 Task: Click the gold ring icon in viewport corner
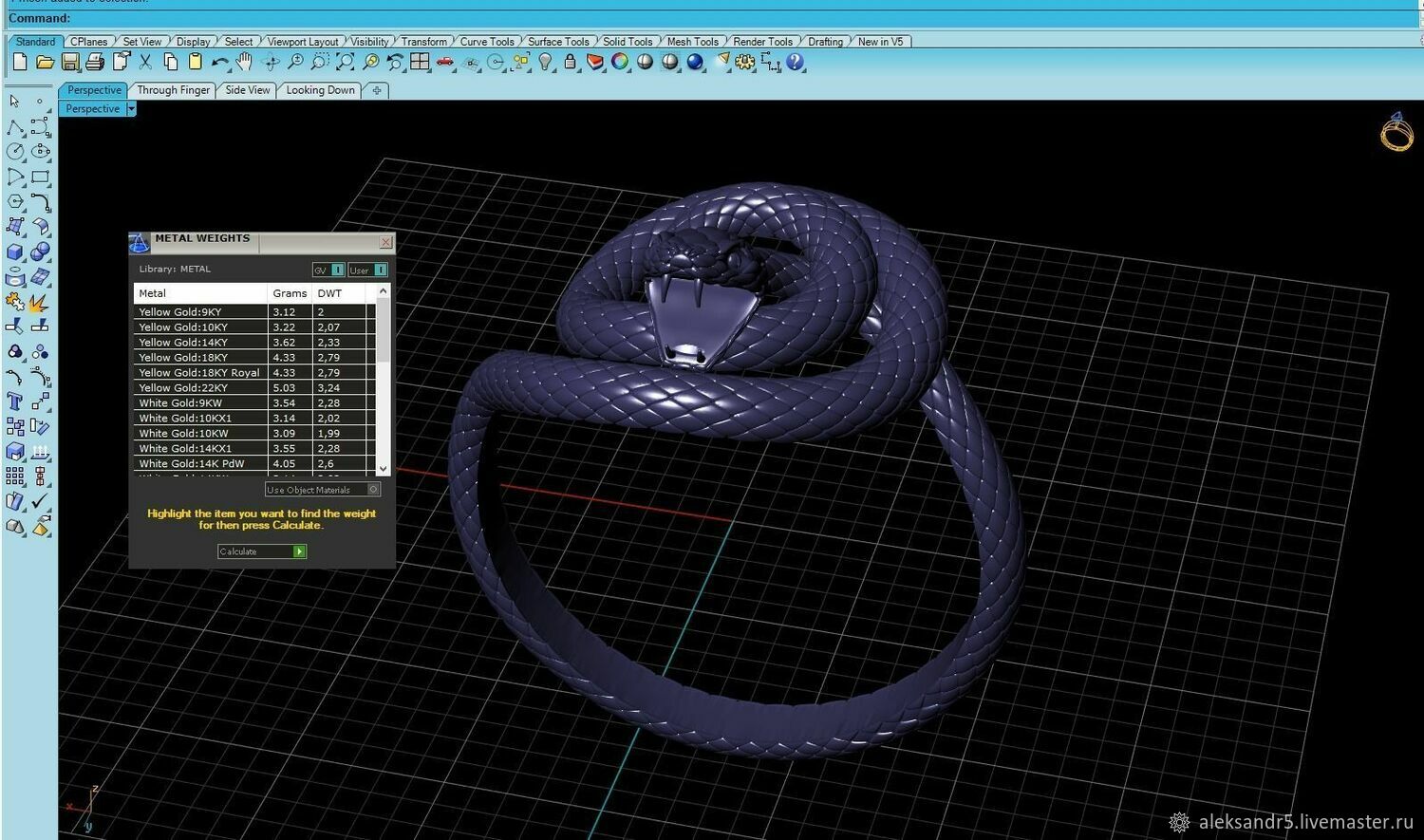point(1396,132)
